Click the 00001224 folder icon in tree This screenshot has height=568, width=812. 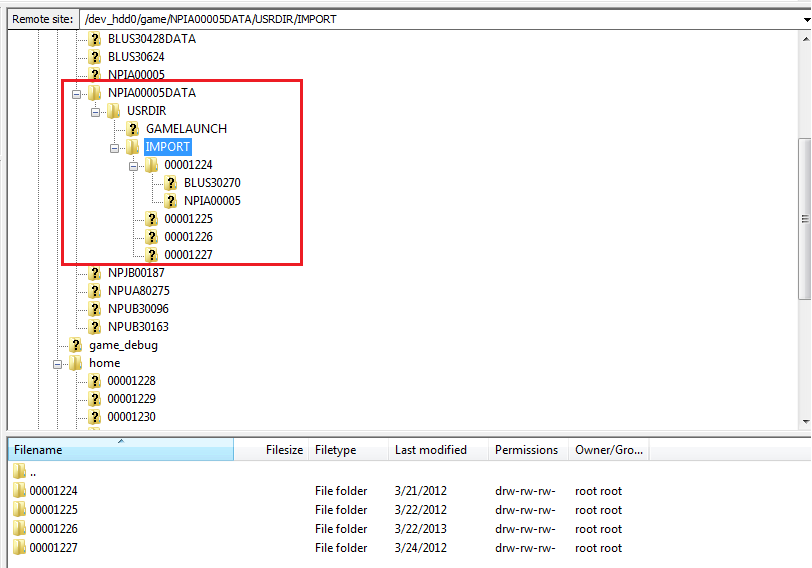(151, 165)
